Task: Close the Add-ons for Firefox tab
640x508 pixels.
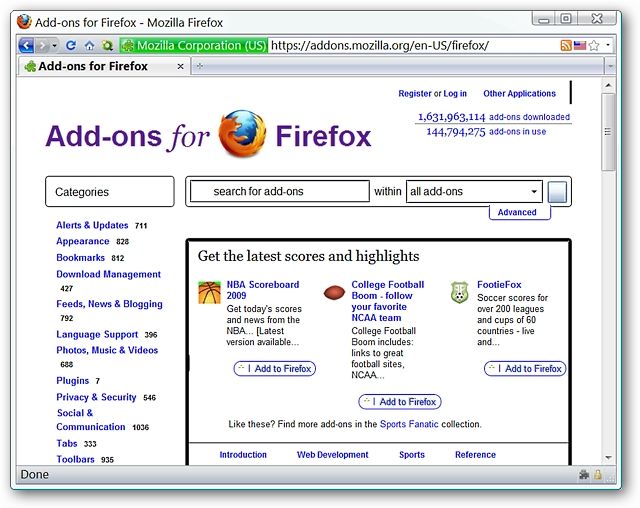Action: click(180, 66)
